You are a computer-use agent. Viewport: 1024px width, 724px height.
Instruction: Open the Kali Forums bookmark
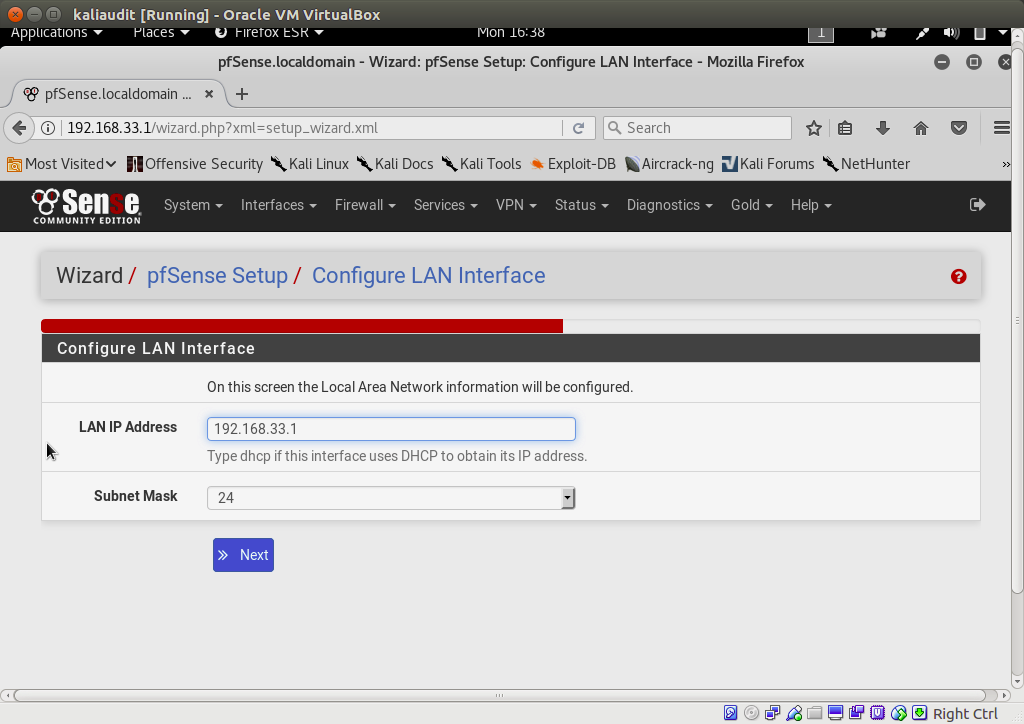click(768, 164)
